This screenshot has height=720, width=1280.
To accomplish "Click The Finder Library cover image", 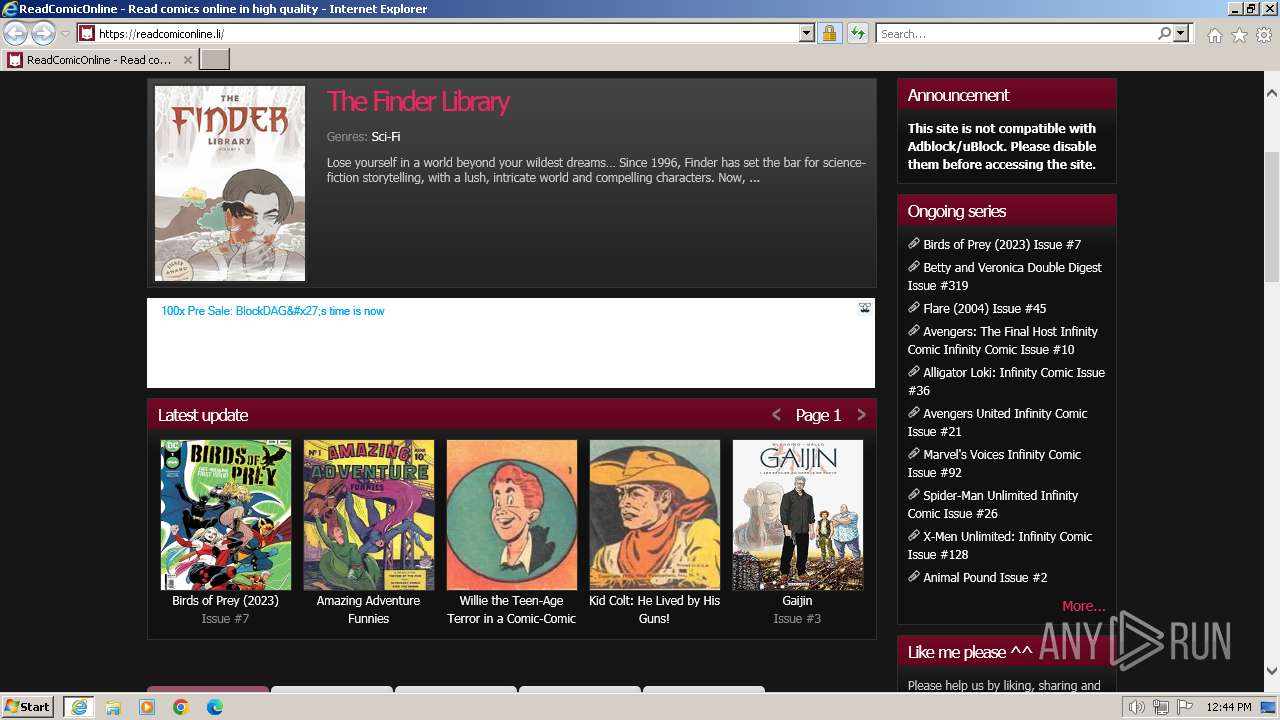I will [x=230, y=183].
